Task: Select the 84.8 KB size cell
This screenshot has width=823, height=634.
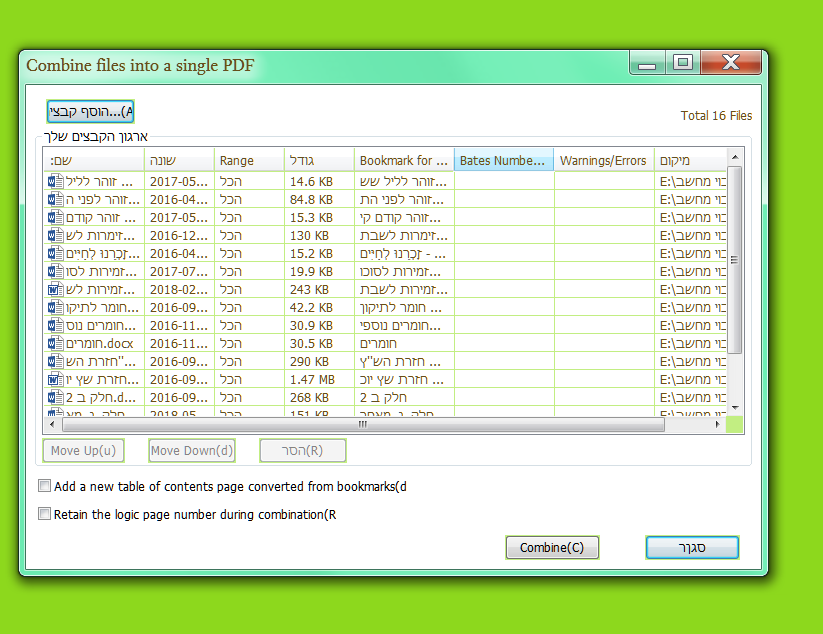Action: (319, 199)
